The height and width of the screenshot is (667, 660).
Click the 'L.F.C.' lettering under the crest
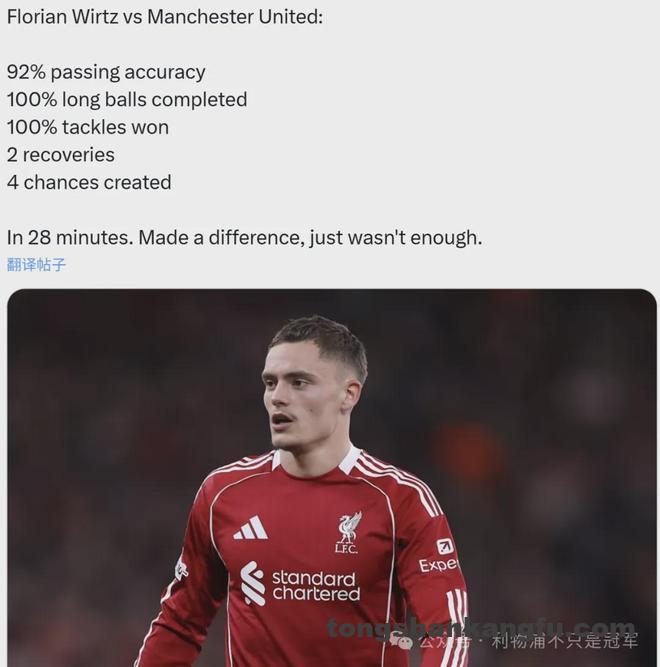click(347, 548)
